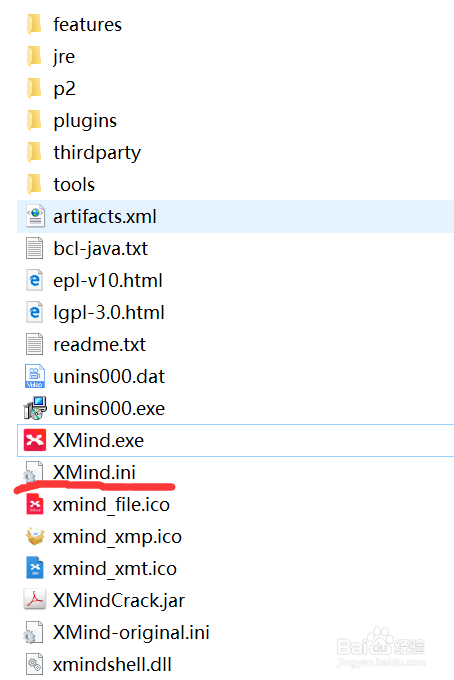Screen dimensions: 454x680
Task: Select the "readme.txt" file name
Action: click(99, 345)
